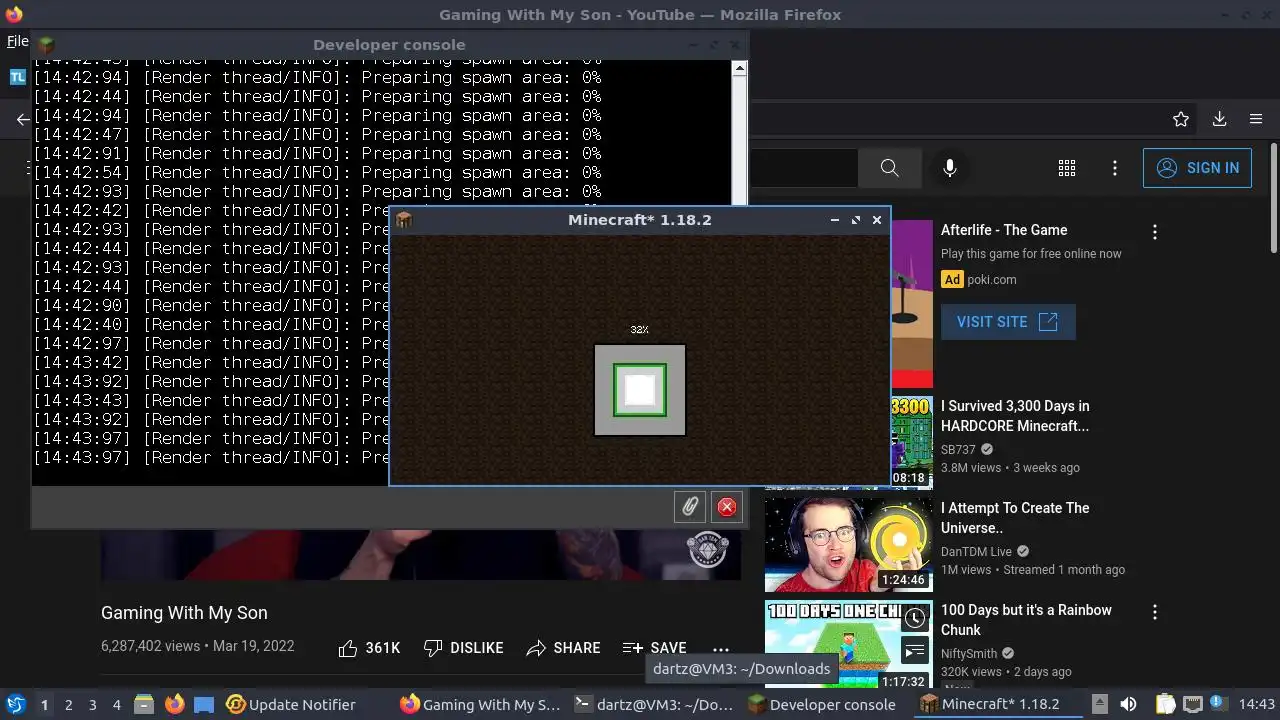The image size is (1280, 720).
Task: Visit the SB737 channel
Action: (x=958, y=450)
